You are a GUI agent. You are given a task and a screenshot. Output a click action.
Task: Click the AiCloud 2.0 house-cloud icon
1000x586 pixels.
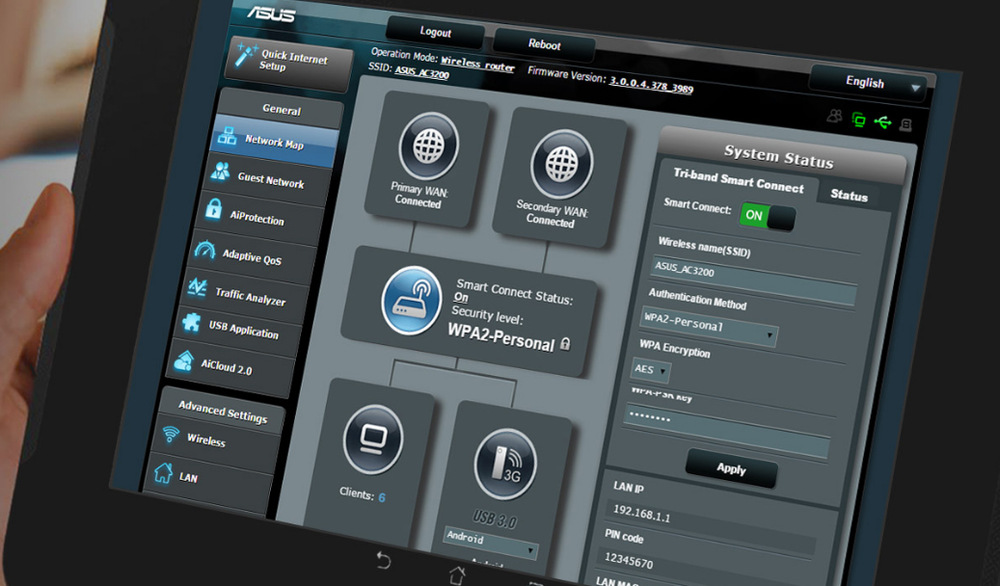pos(184,362)
